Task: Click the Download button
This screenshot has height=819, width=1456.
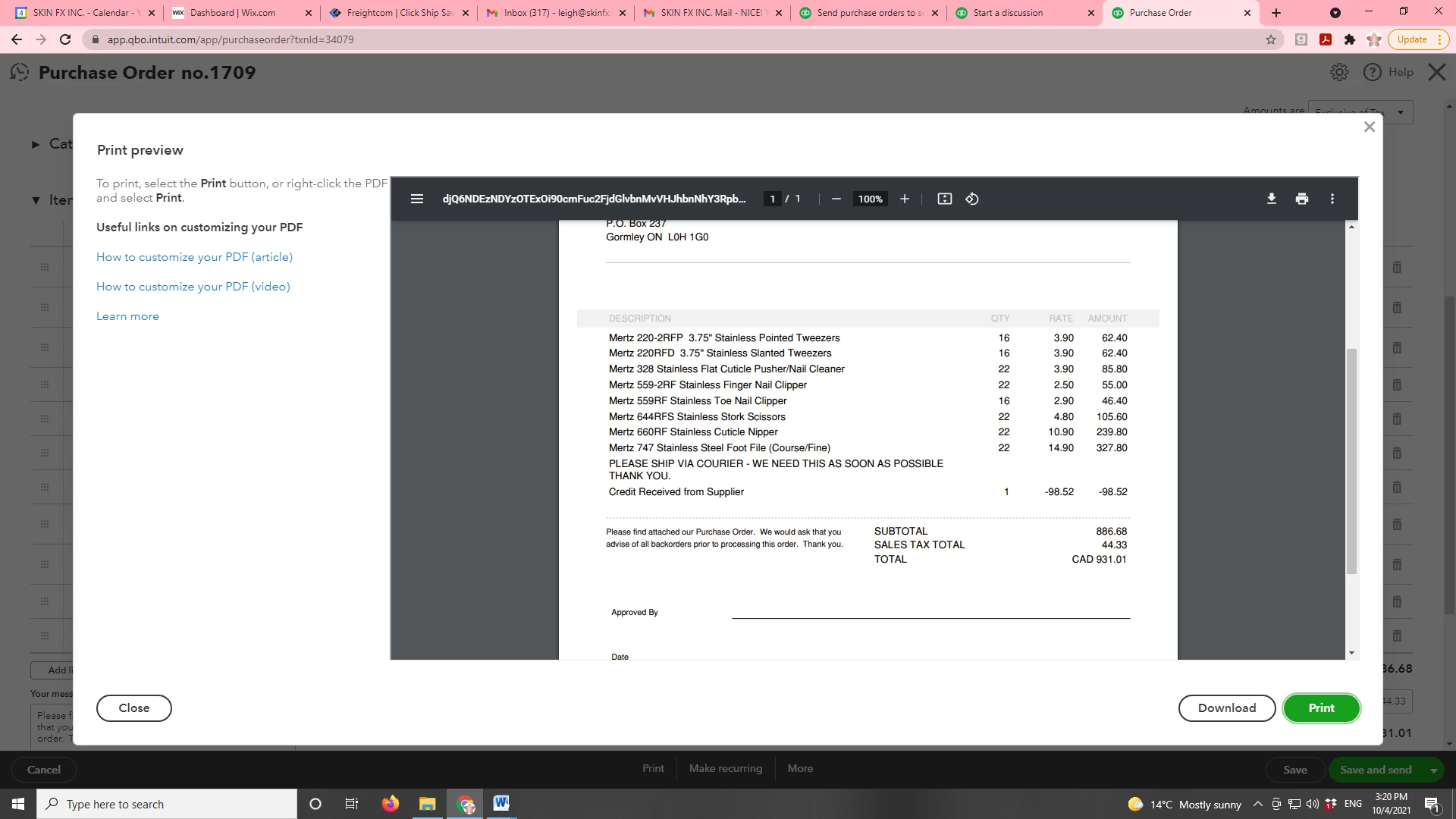Action: (x=1227, y=708)
